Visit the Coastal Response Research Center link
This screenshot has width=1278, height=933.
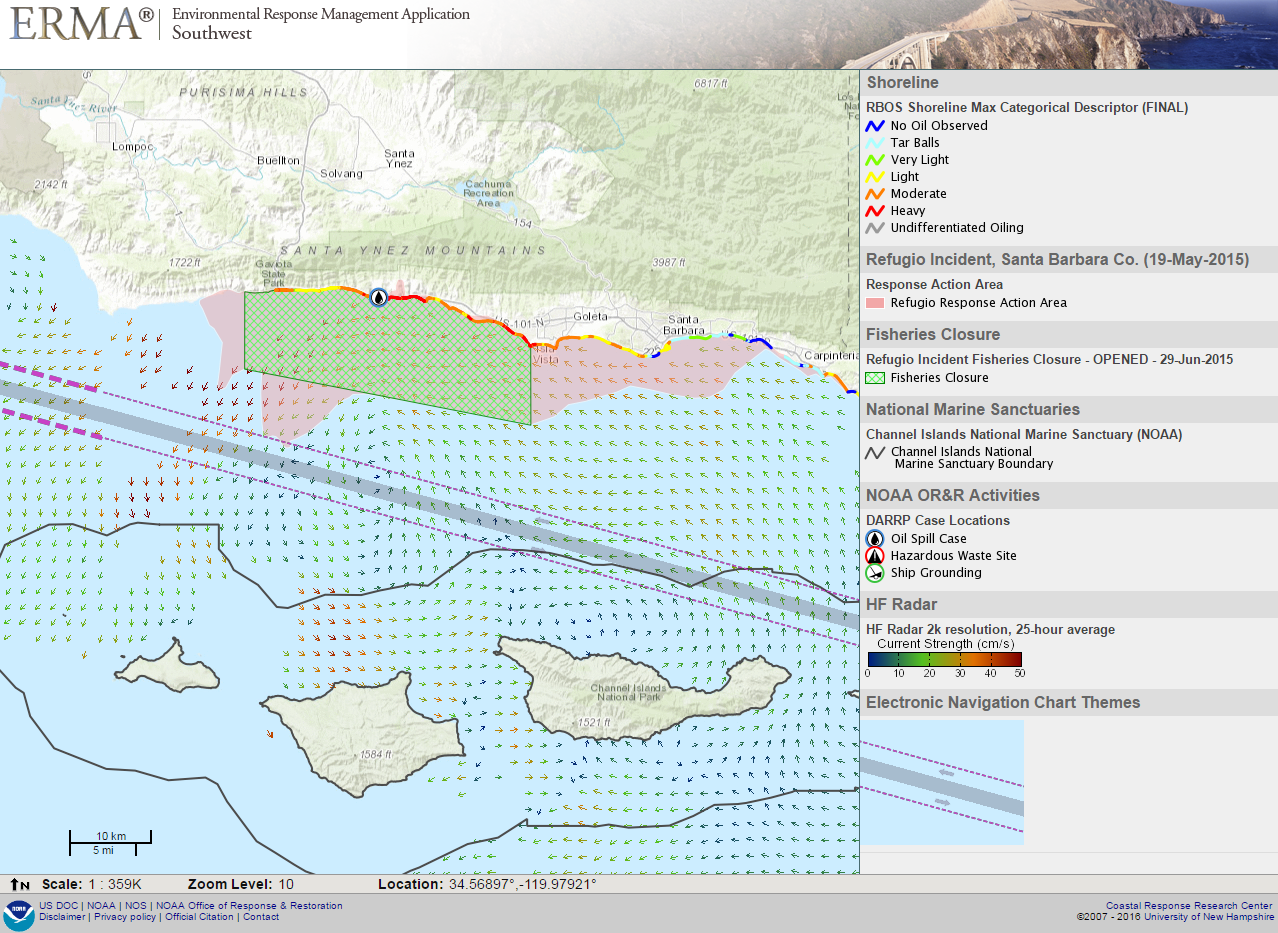pyautogui.click(x=1189, y=905)
